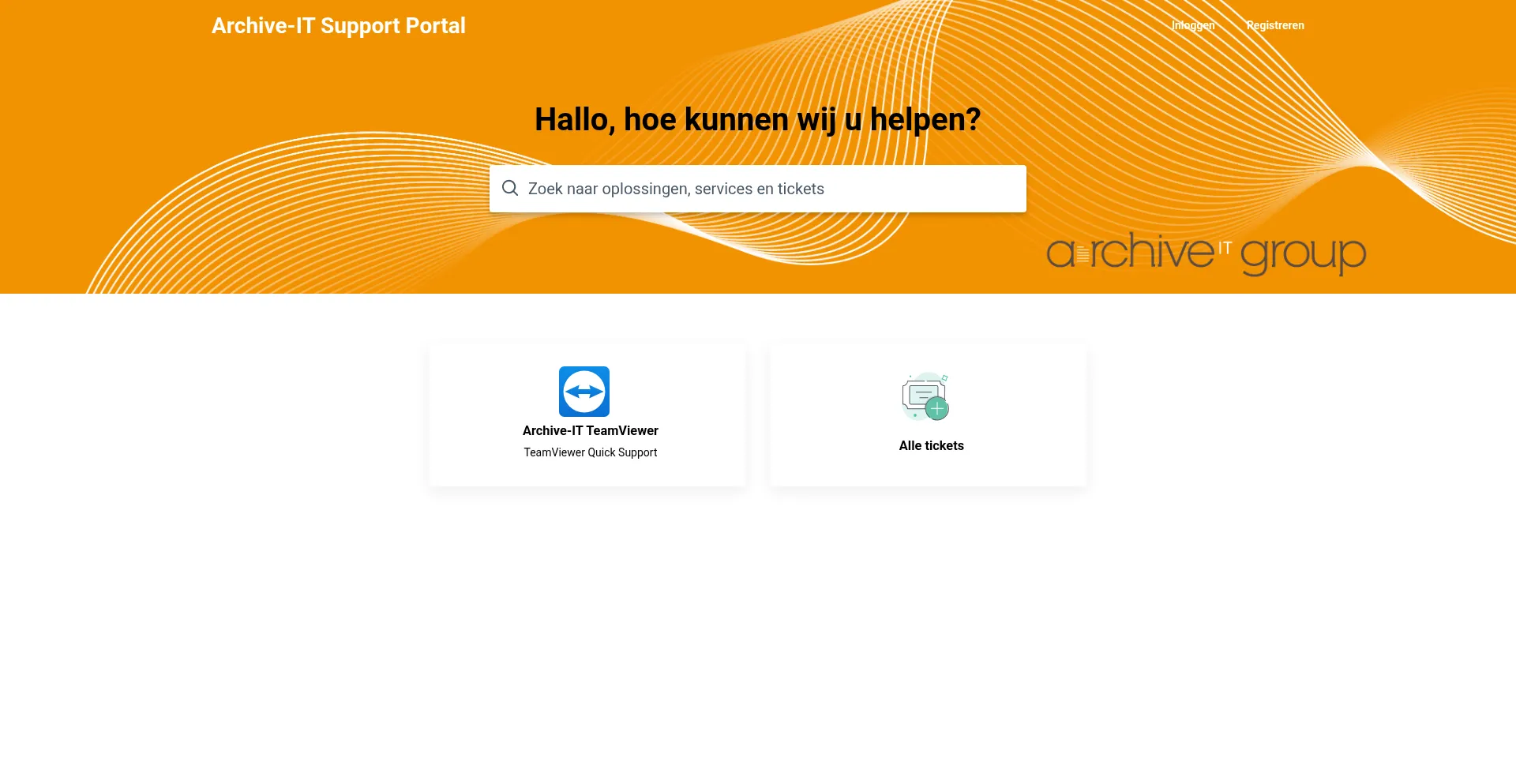Open the TeamViewer app icon
This screenshot has width=1516, height=784.
[584, 392]
